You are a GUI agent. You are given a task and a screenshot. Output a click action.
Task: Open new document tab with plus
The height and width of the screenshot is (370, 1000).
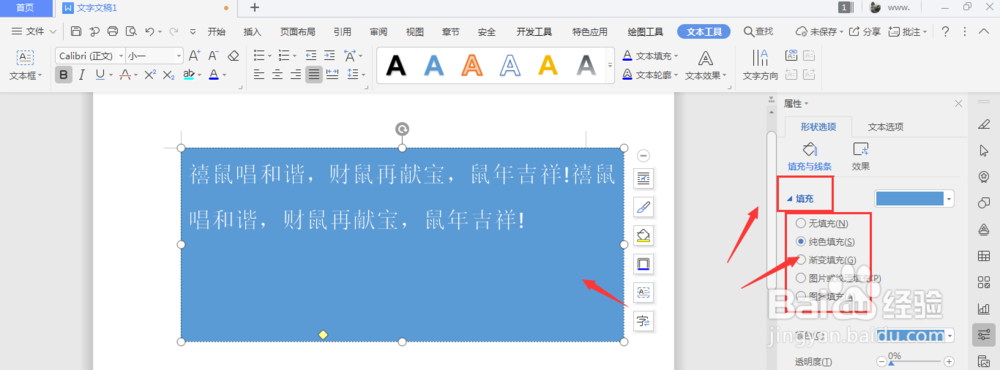(254, 8)
